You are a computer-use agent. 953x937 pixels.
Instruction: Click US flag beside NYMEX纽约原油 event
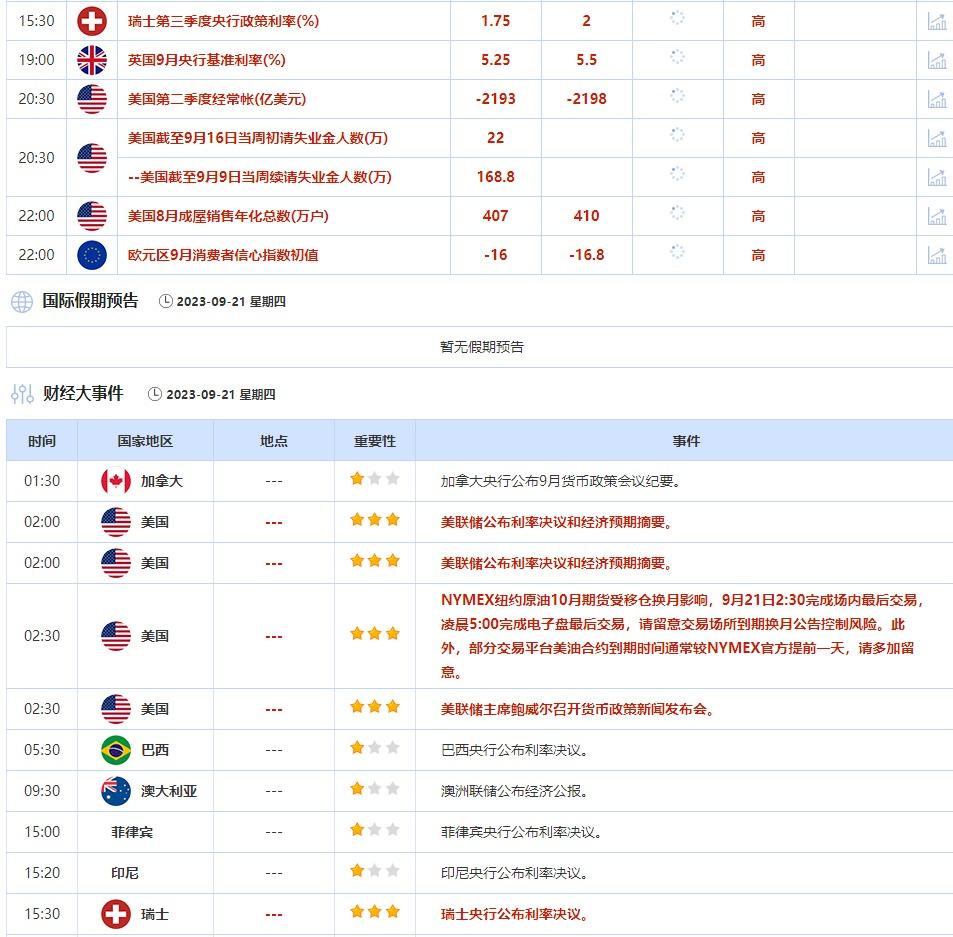click(115, 636)
